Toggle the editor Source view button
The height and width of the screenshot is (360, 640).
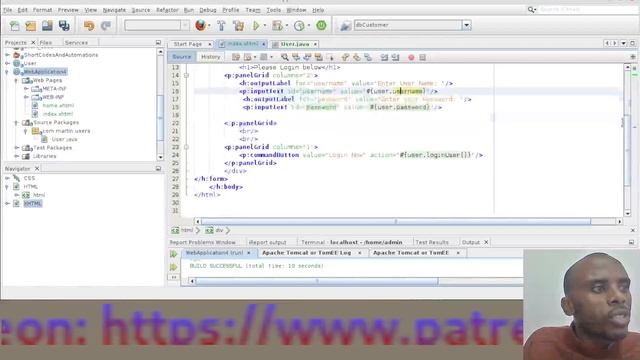[x=182, y=57]
